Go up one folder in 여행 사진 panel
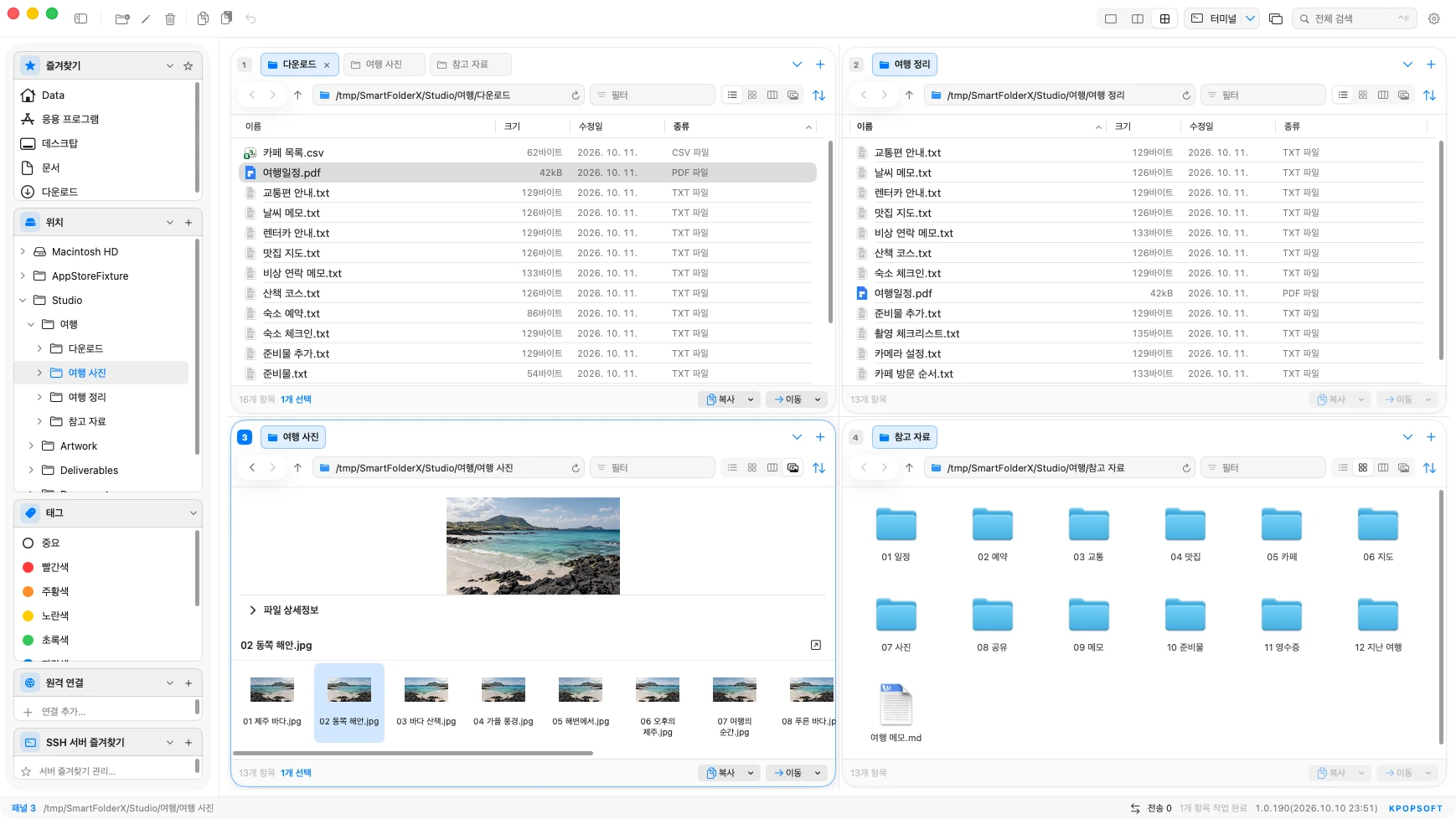Viewport: 1456px width, 819px height. (x=297, y=468)
